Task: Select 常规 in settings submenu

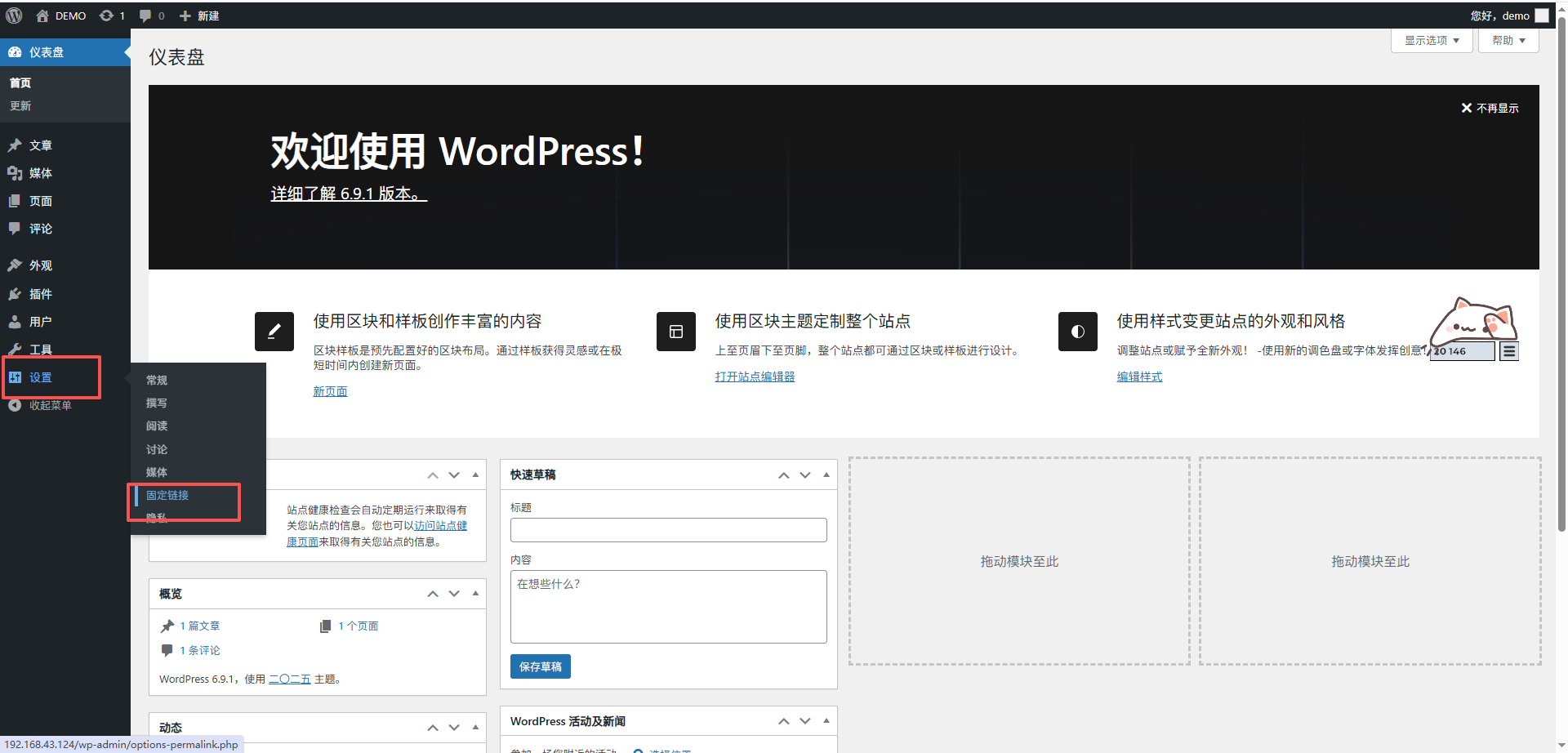Action: [157, 380]
